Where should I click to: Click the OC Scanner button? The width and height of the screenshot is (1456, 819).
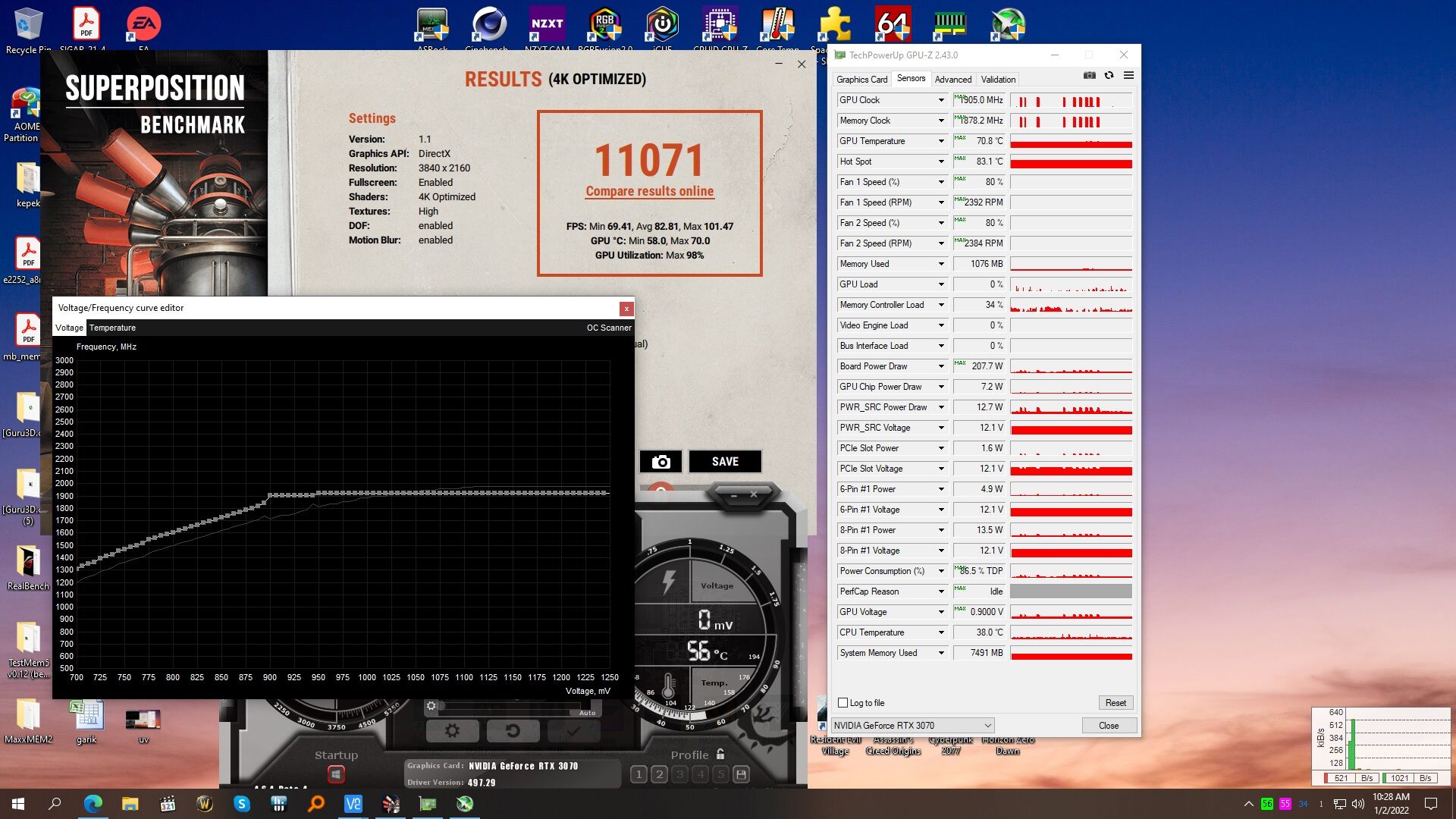click(x=609, y=328)
